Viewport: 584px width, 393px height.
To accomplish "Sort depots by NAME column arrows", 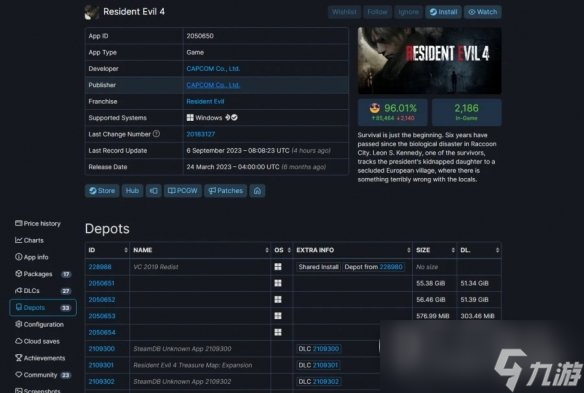I will [267, 250].
